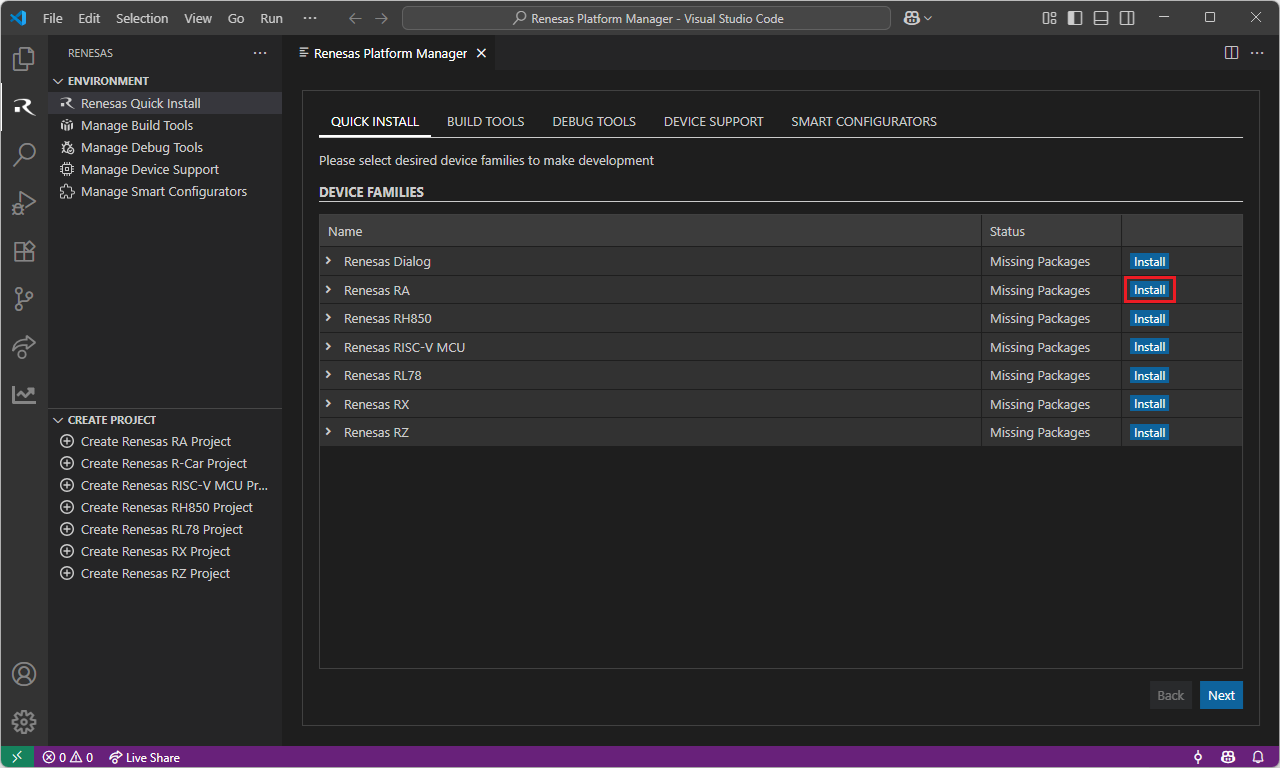Toggle the Primary Side Bar layout icon
This screenshot has height=768, width=1280.
click(1075, 18)
